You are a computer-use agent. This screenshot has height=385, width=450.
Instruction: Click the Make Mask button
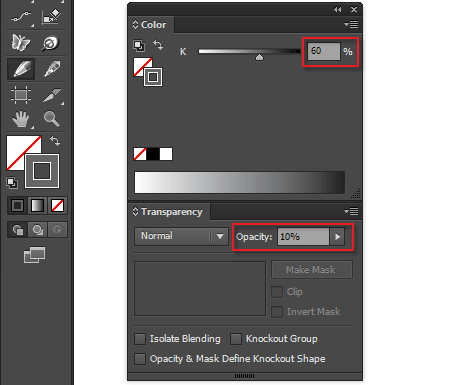click(312, 269)
